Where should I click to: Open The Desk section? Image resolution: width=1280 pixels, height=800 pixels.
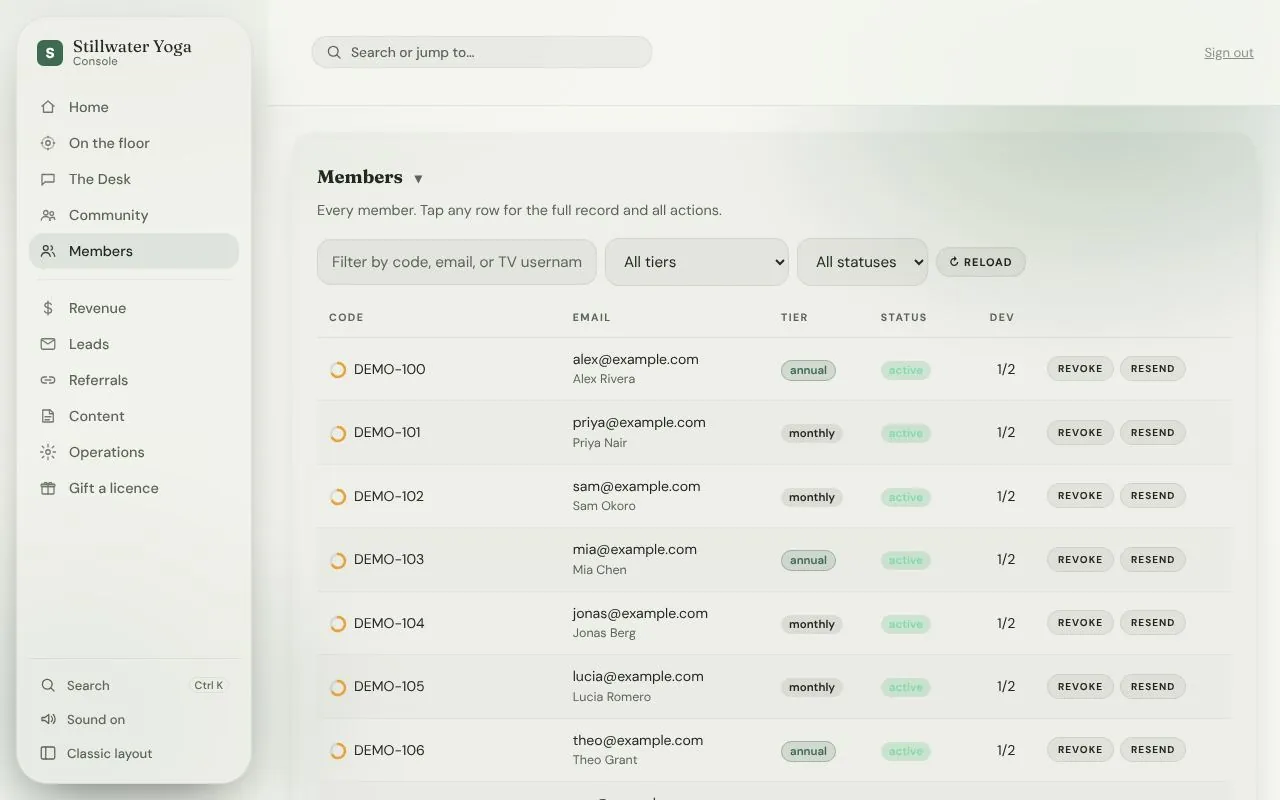point(134,179)
